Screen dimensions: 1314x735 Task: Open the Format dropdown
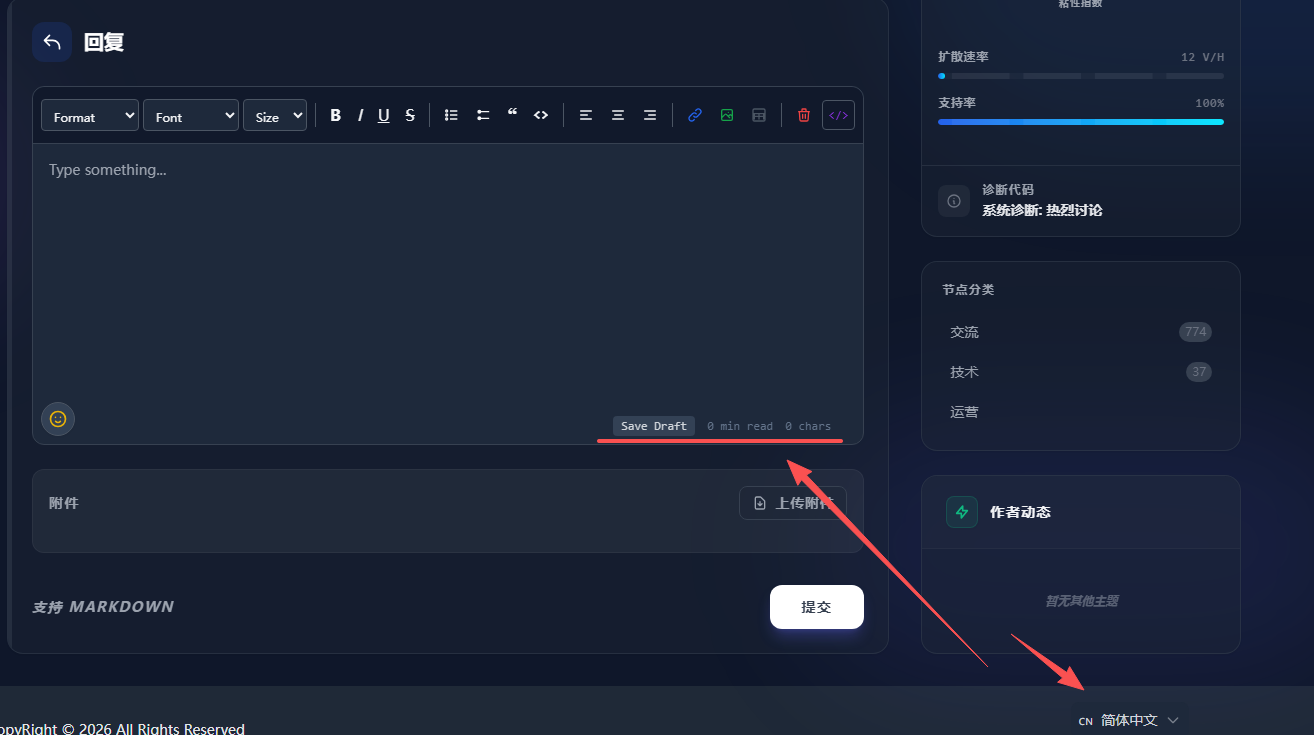[90, 116]
